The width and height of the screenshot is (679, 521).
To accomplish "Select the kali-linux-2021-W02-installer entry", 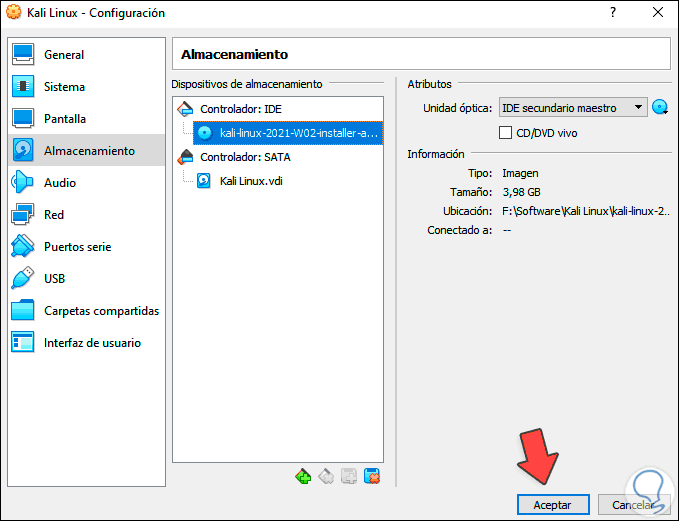I will (288, 133).
